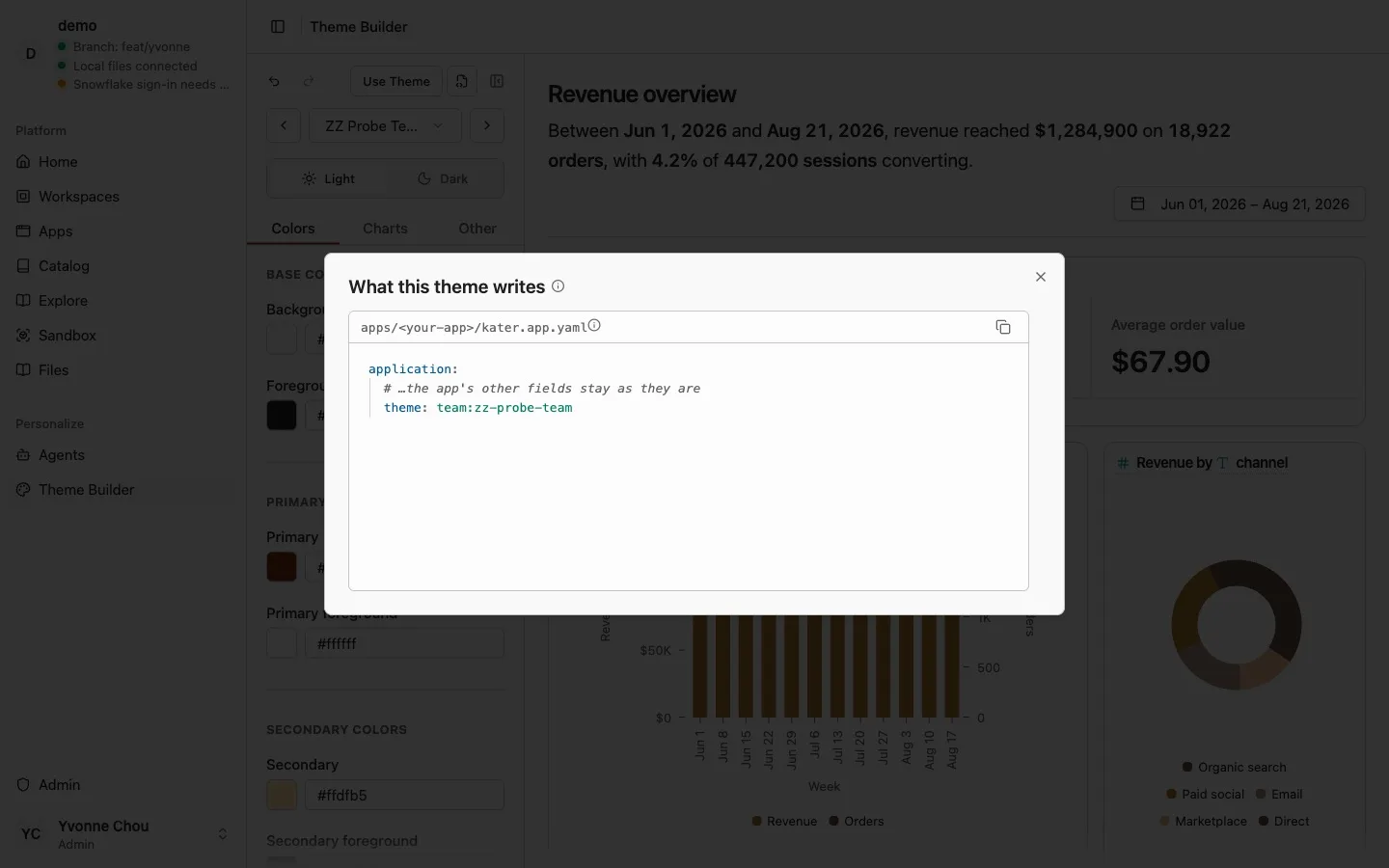Image resolution: width=1389 pixels, height=868 pixels.
Task: Expand the Yvonne Chou account menu
Action: [x=123, y=834]
